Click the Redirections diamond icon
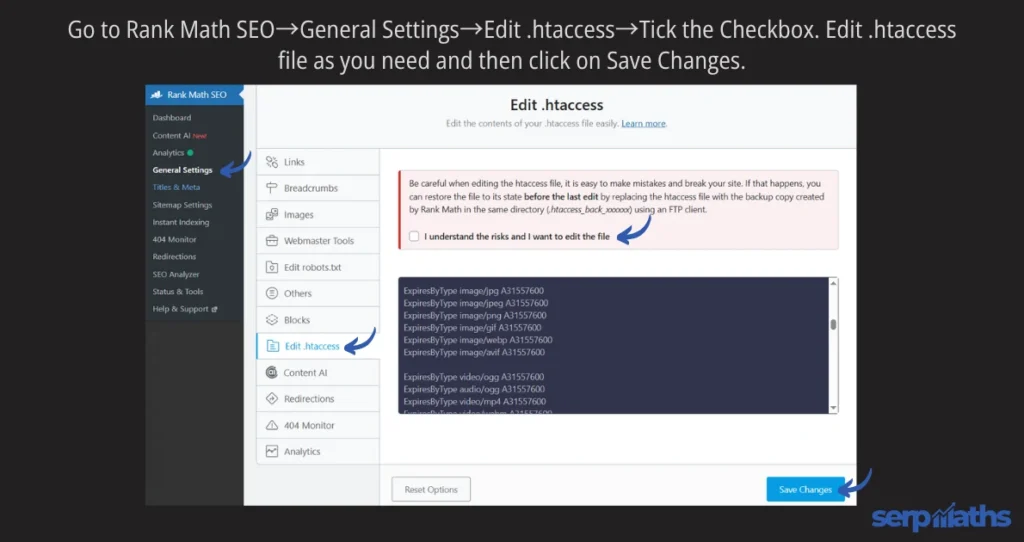 point(272,398)
